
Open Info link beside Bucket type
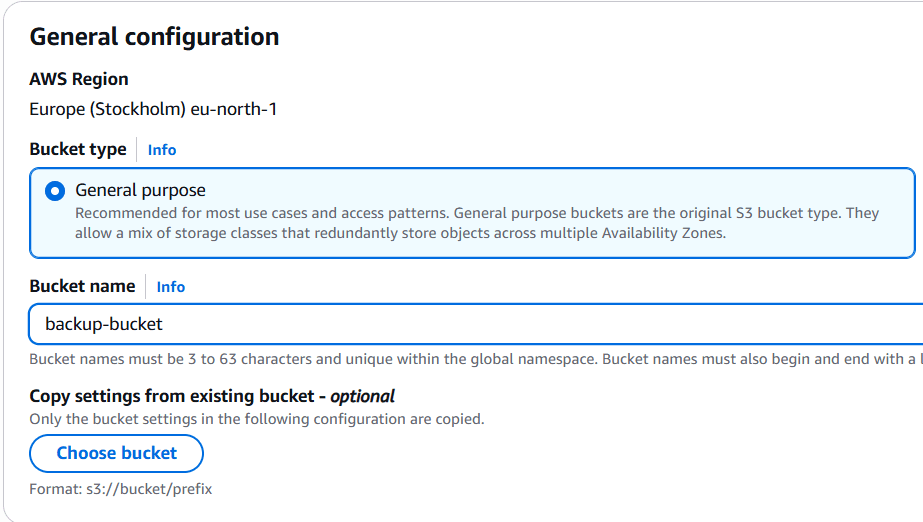click(161, 150)
